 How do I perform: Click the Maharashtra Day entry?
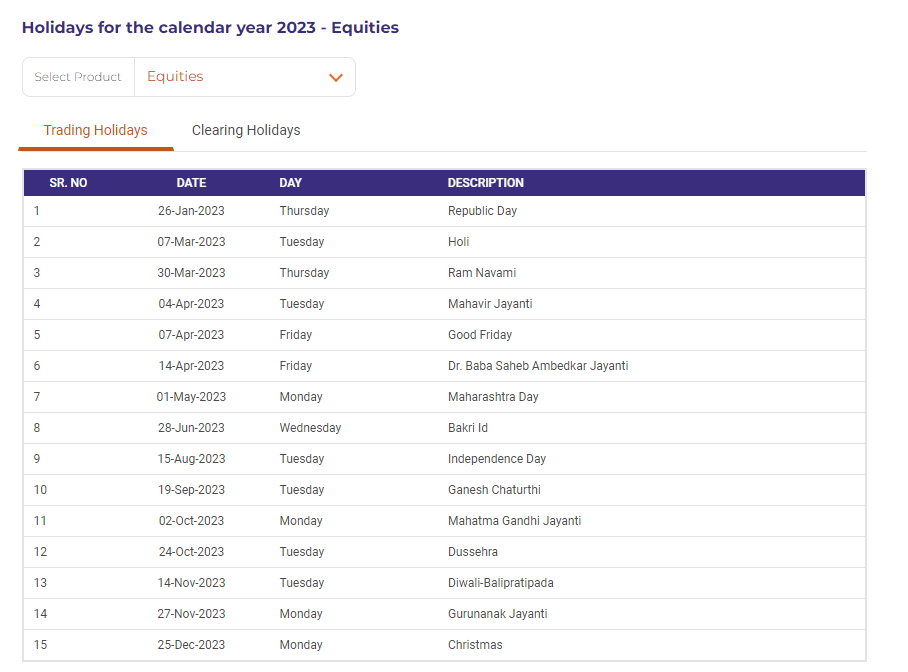click(x=493, y=397)
